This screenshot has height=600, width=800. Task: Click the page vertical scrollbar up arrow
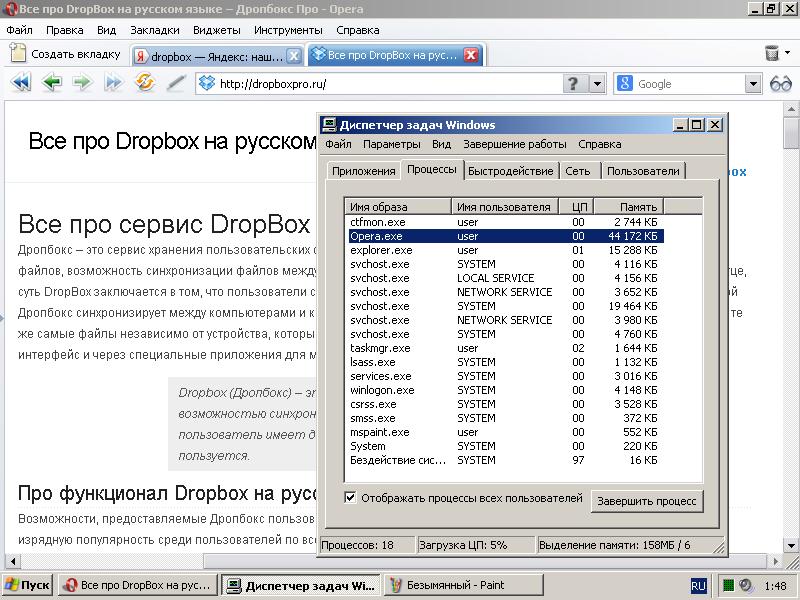point(791,109)
